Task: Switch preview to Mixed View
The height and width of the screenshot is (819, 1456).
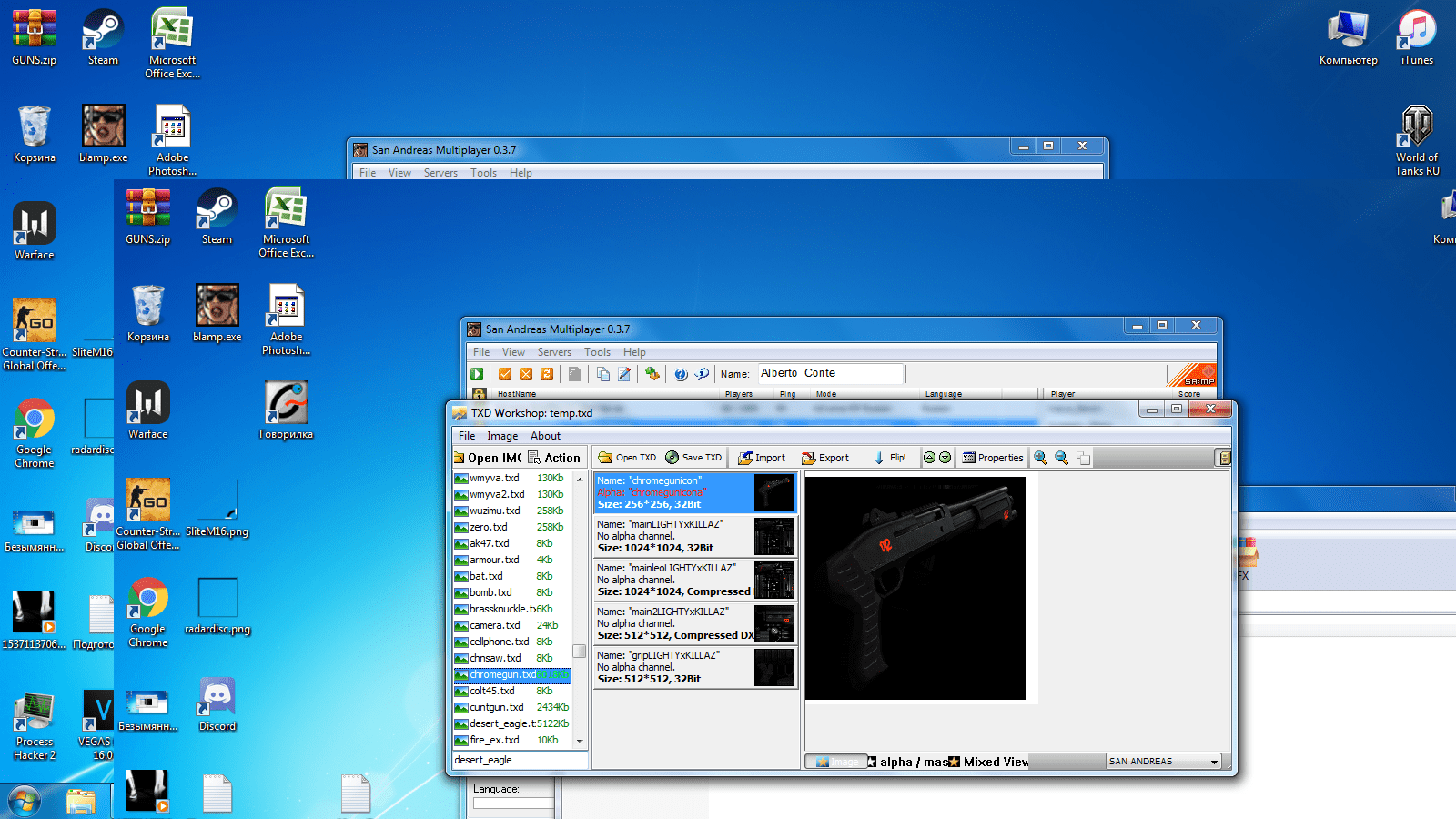Action: coord(988,762)
